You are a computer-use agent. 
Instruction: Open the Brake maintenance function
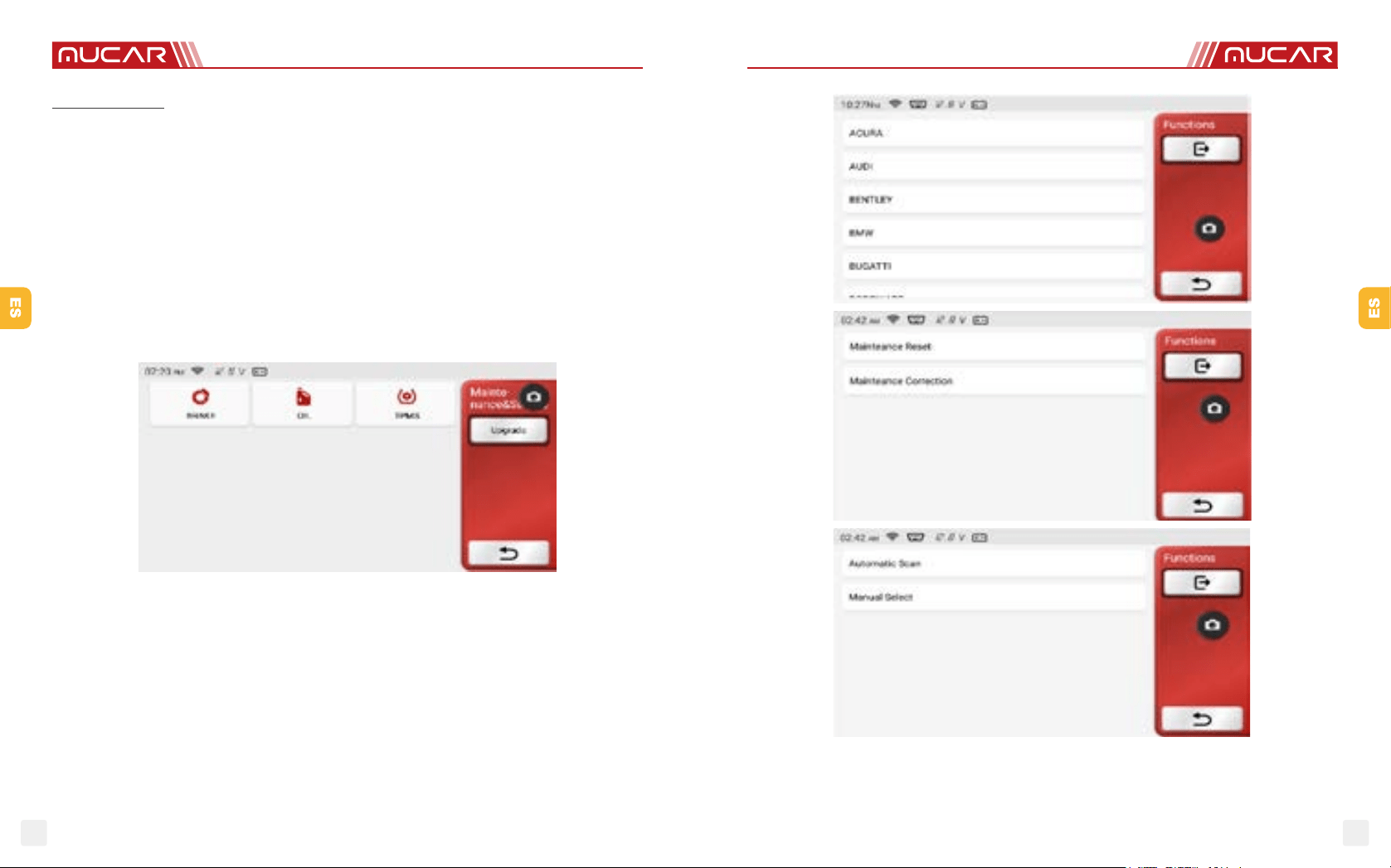click(200, 404)
